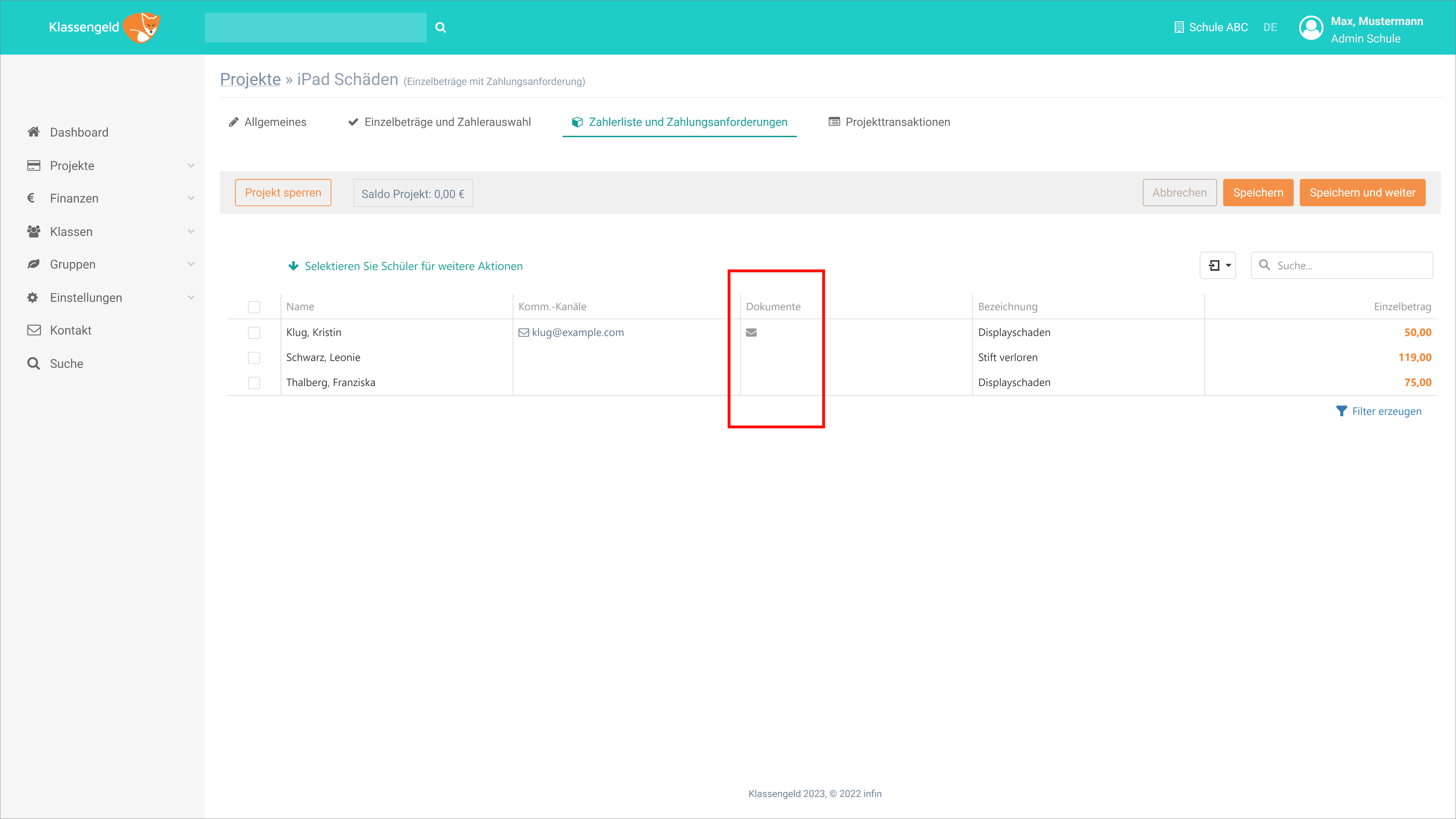Open the DE language selector
1456x819 pixels.
point(1270,27)
